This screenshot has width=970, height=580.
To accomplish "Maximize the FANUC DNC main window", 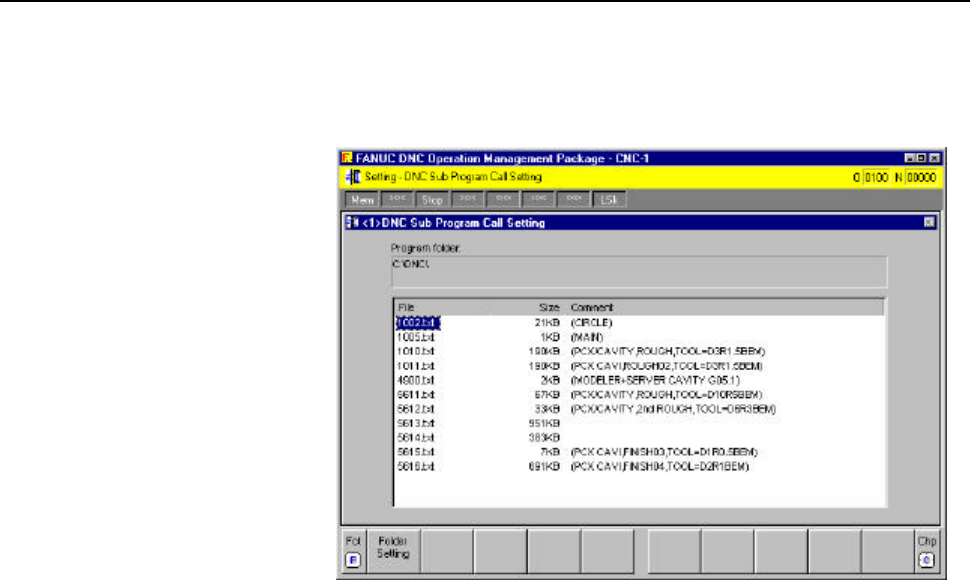I will coord(921,158).
